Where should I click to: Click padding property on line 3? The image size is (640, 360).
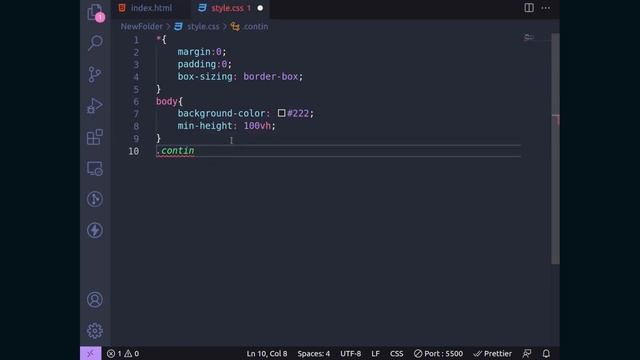pos(197,64)
